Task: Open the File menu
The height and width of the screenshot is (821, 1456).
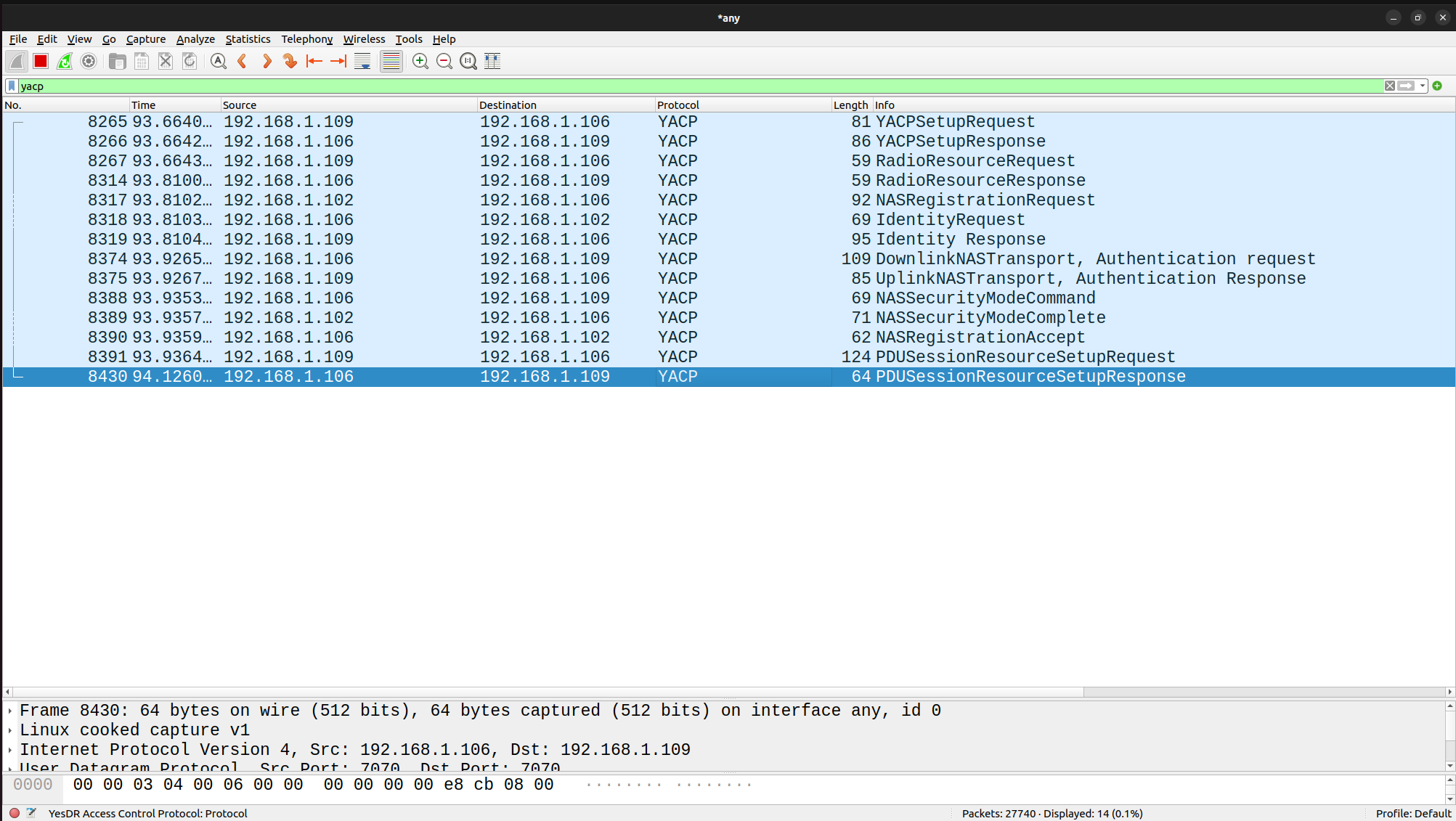Action: 18,39
